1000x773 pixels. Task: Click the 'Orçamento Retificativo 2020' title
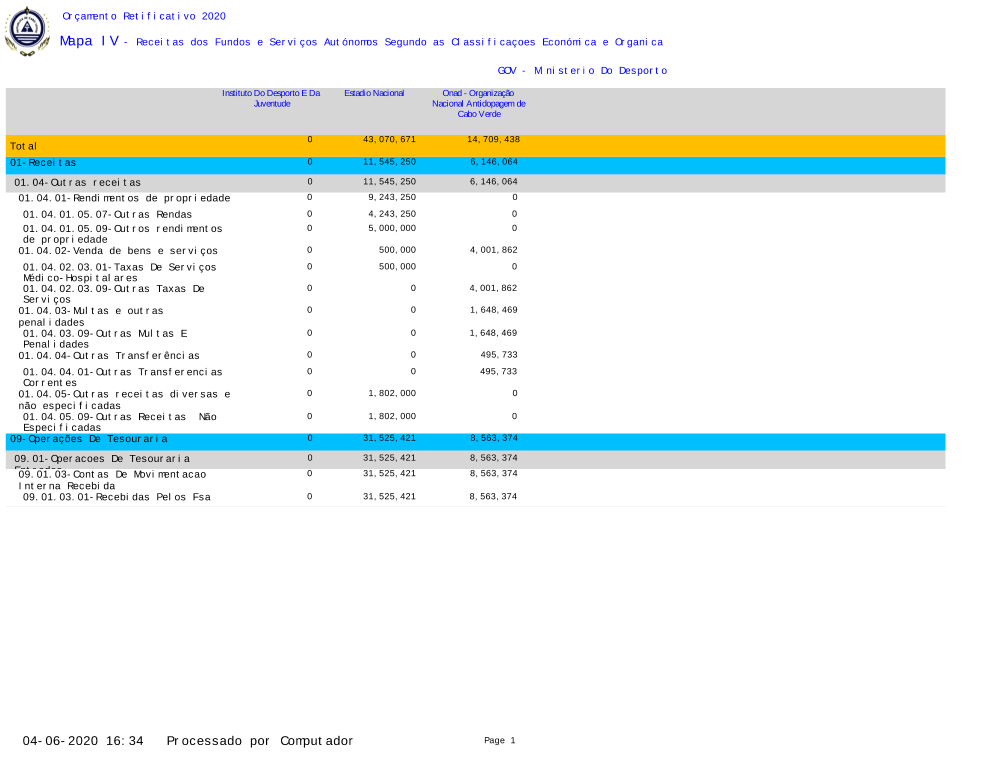[144, 16]
